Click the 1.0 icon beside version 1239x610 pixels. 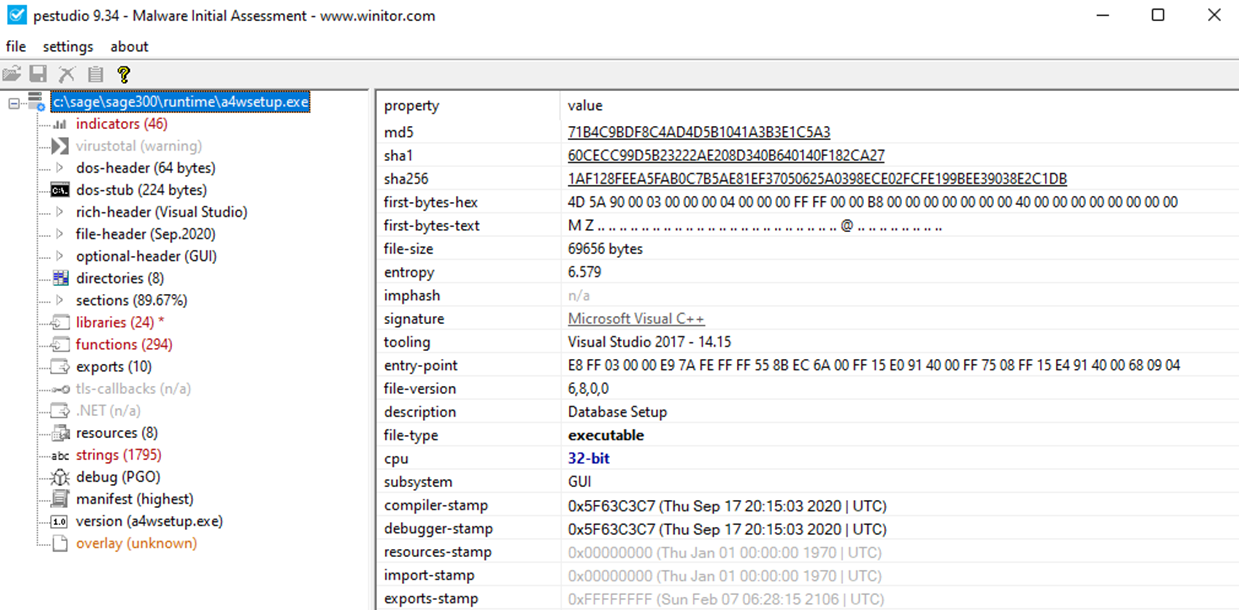(x=59, y=521)
